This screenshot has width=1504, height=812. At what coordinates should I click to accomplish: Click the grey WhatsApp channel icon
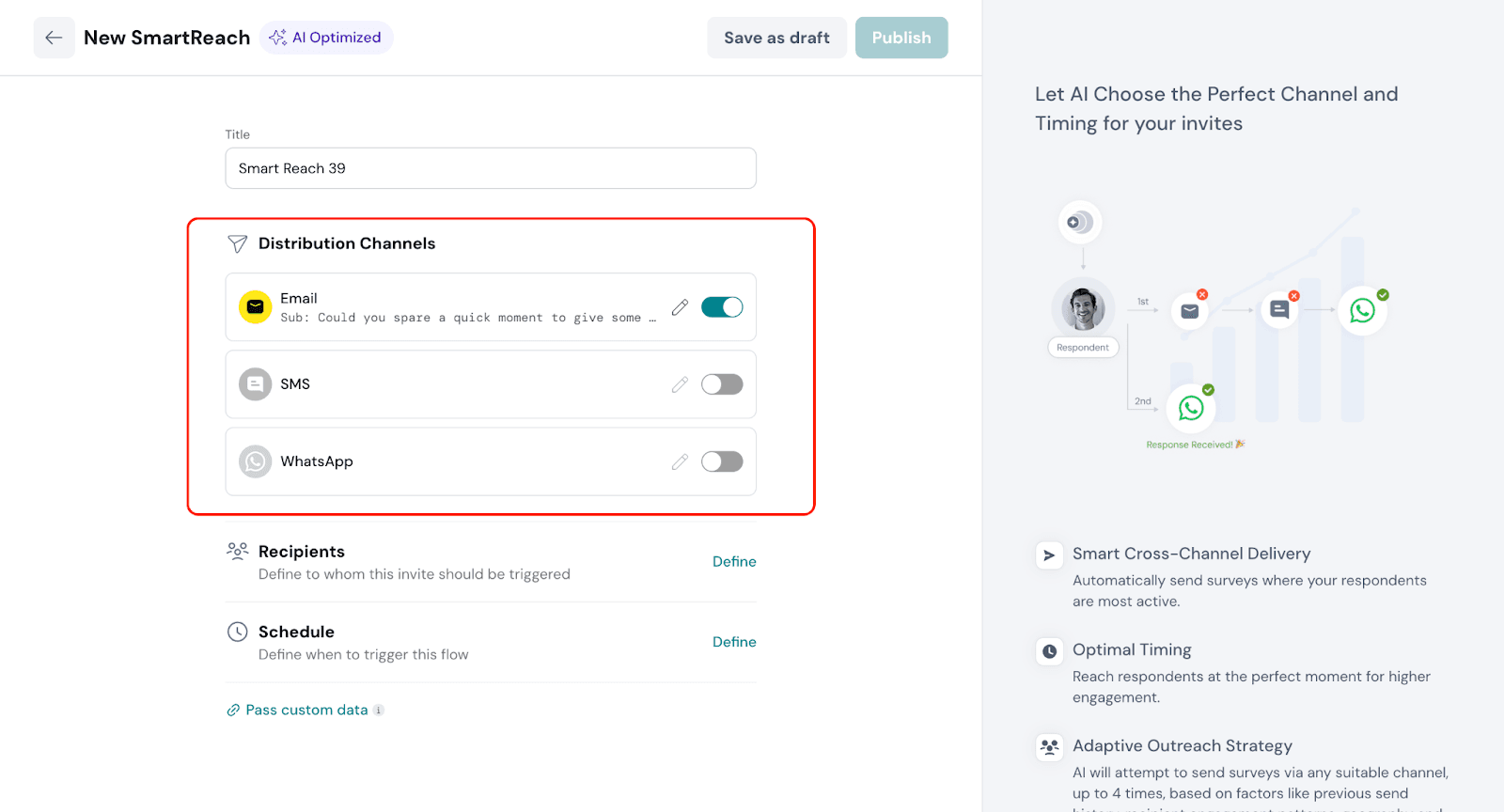(x=255, y=461)
